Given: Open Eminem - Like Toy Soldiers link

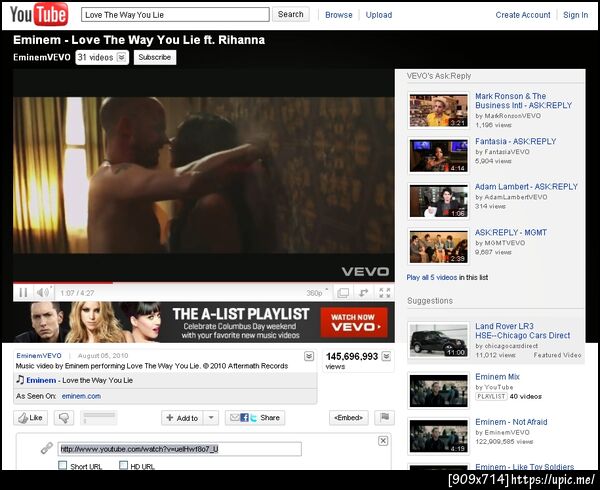Looking at the screenshot, I should (525, 467).
